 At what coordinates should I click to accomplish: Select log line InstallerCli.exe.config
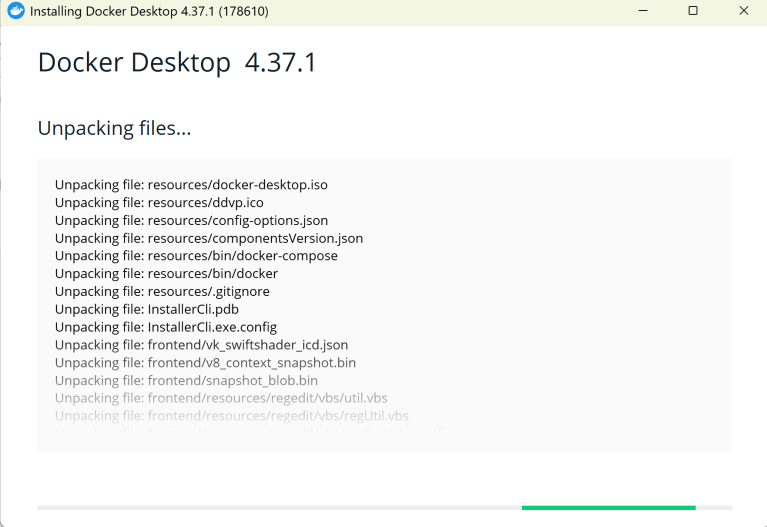pos(166,327)
